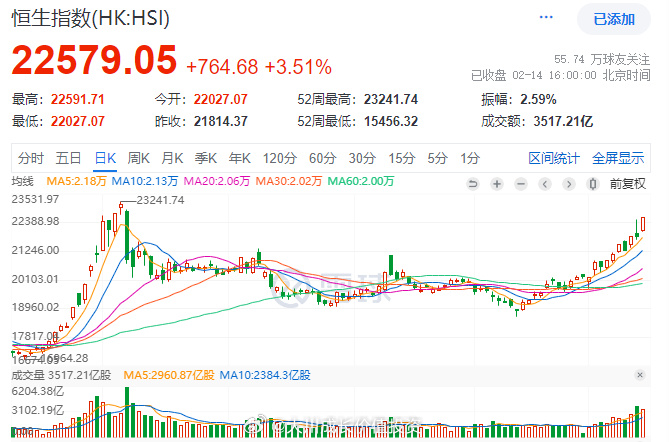Switch to the 1分 interval tab
This screenshot has width=669, height=442.
point(470,158)
